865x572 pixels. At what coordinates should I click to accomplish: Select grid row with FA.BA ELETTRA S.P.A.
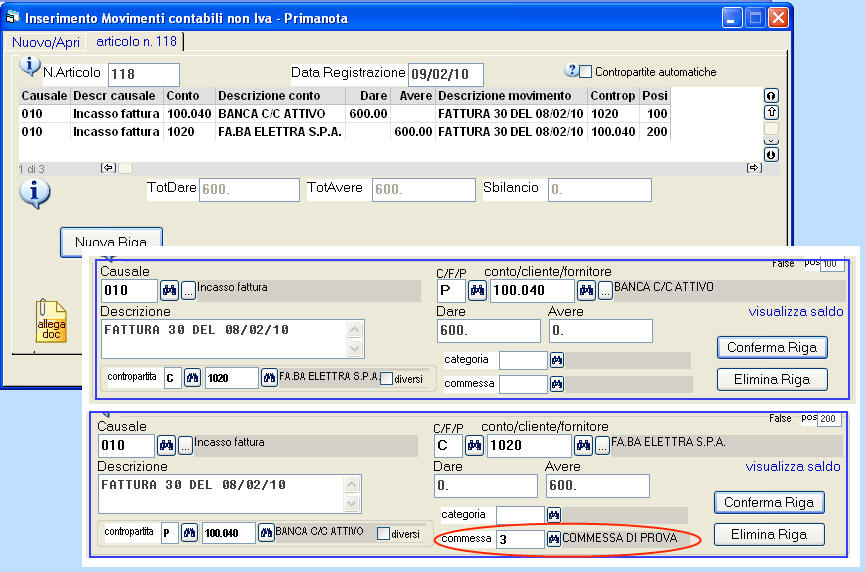click(344, 132)
